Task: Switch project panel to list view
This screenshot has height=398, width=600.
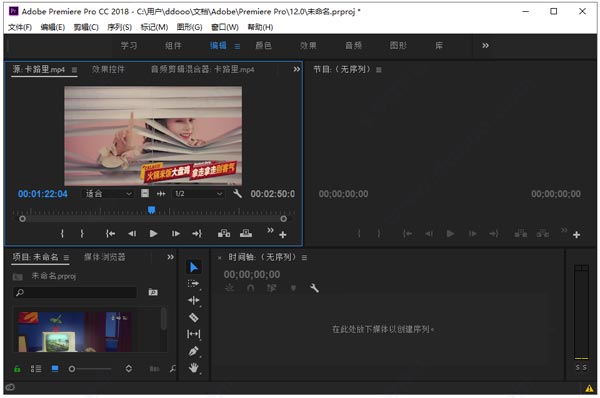Action: tap(36, 369)
